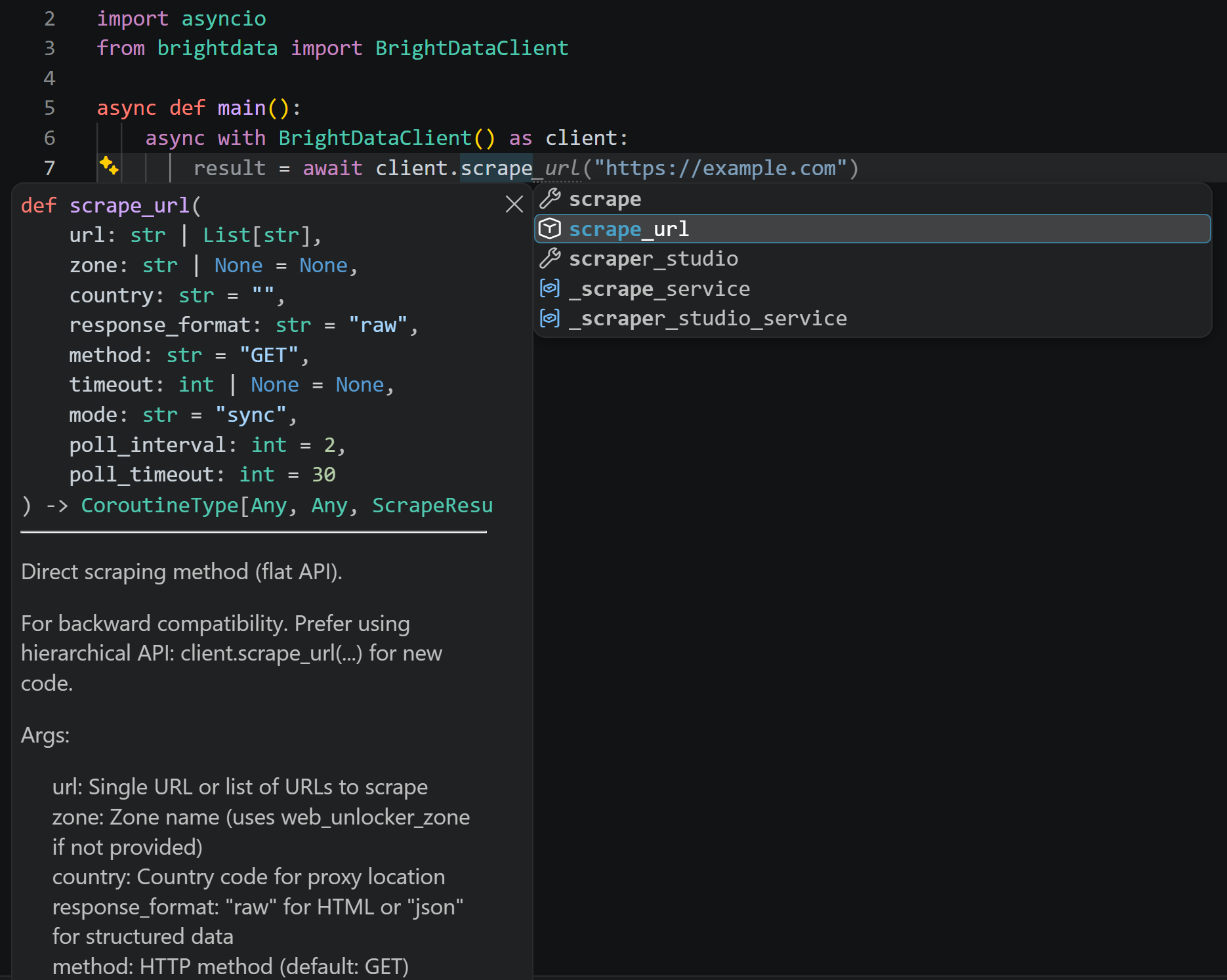Click the 'Args:' heading in the docs

click(45, 735)
